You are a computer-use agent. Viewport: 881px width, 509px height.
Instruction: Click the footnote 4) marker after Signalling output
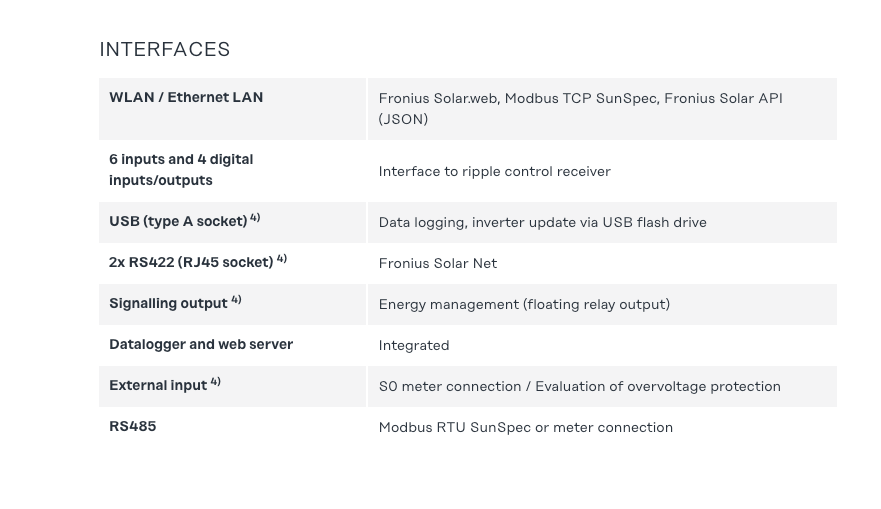tap(236, 299)
